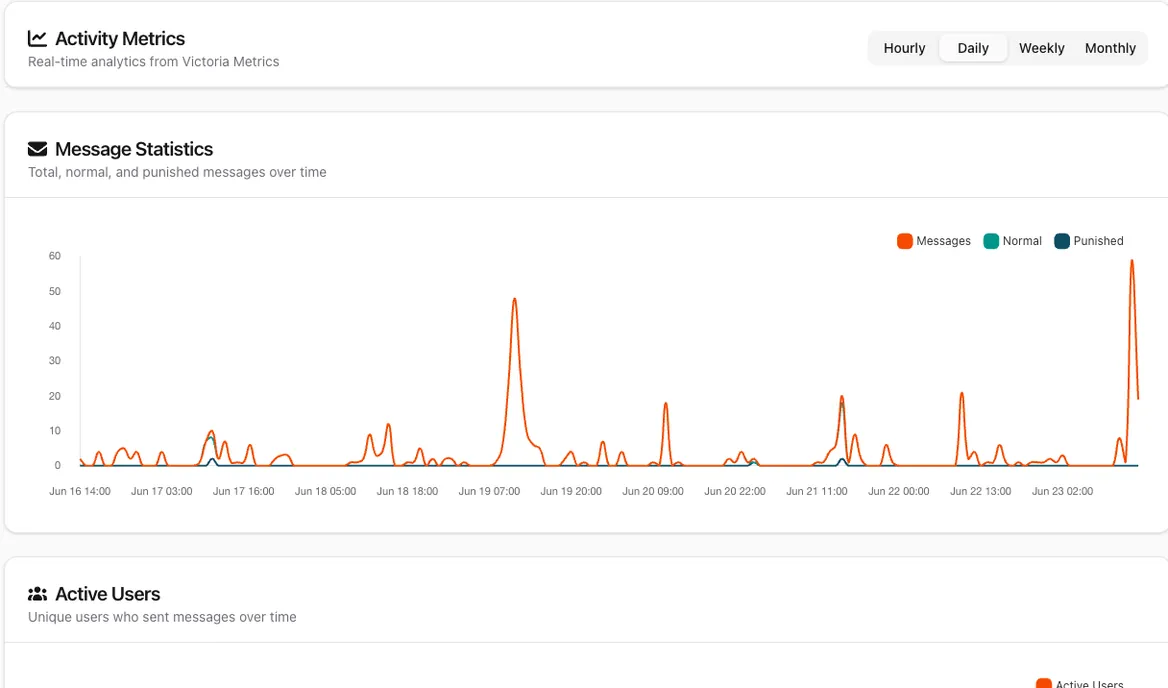Click the Jun 19 20:00 axis label
Image resolution: width=1168 pixels, height=688 pixels.
(x=571, y=491)
